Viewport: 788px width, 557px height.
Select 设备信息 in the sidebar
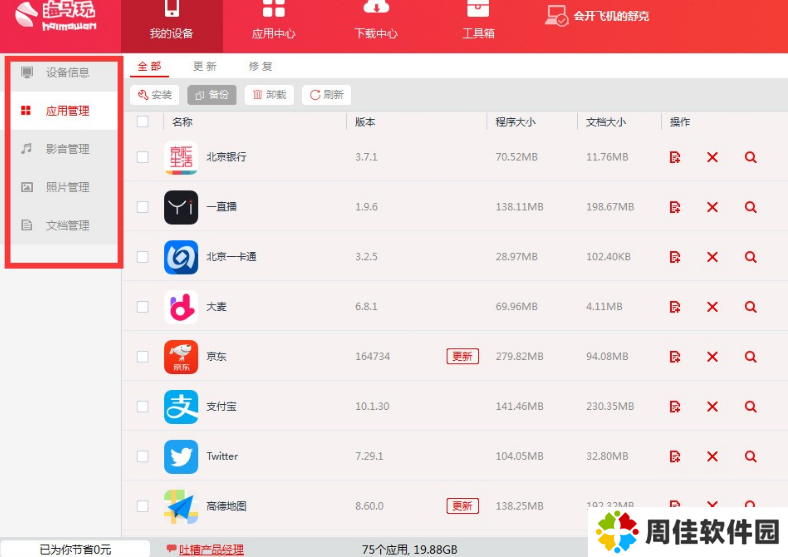point(64,72)
